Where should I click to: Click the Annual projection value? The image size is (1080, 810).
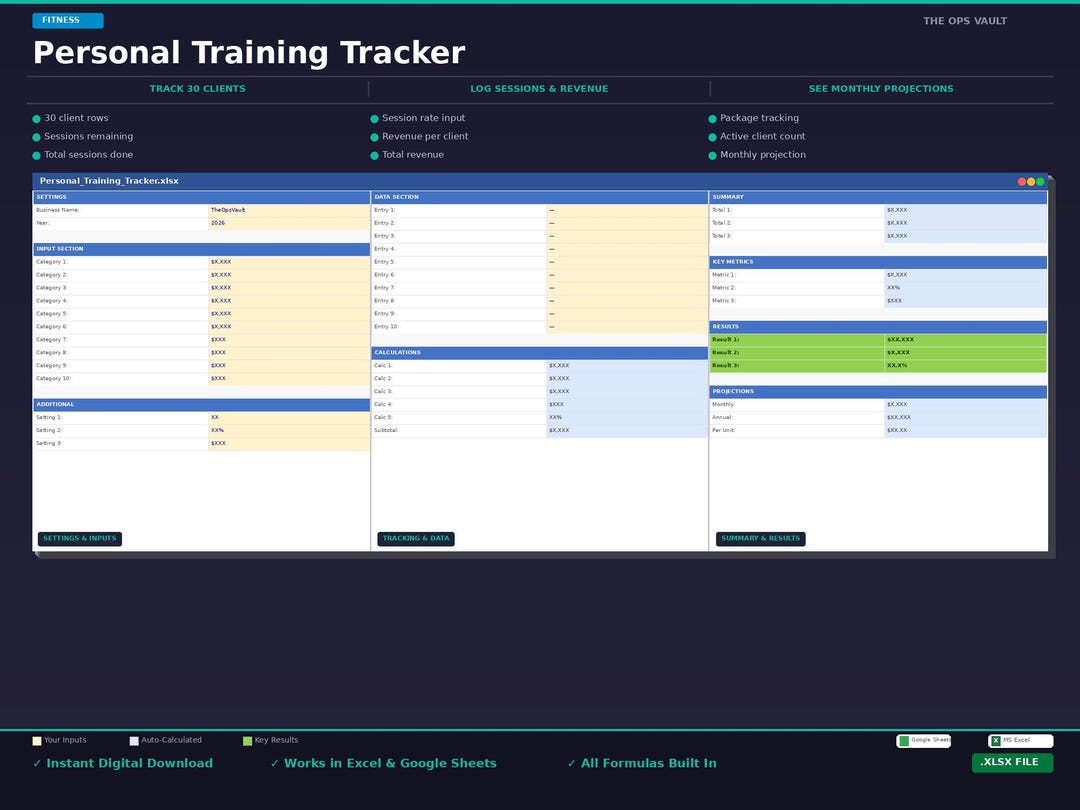coord(966,417)
